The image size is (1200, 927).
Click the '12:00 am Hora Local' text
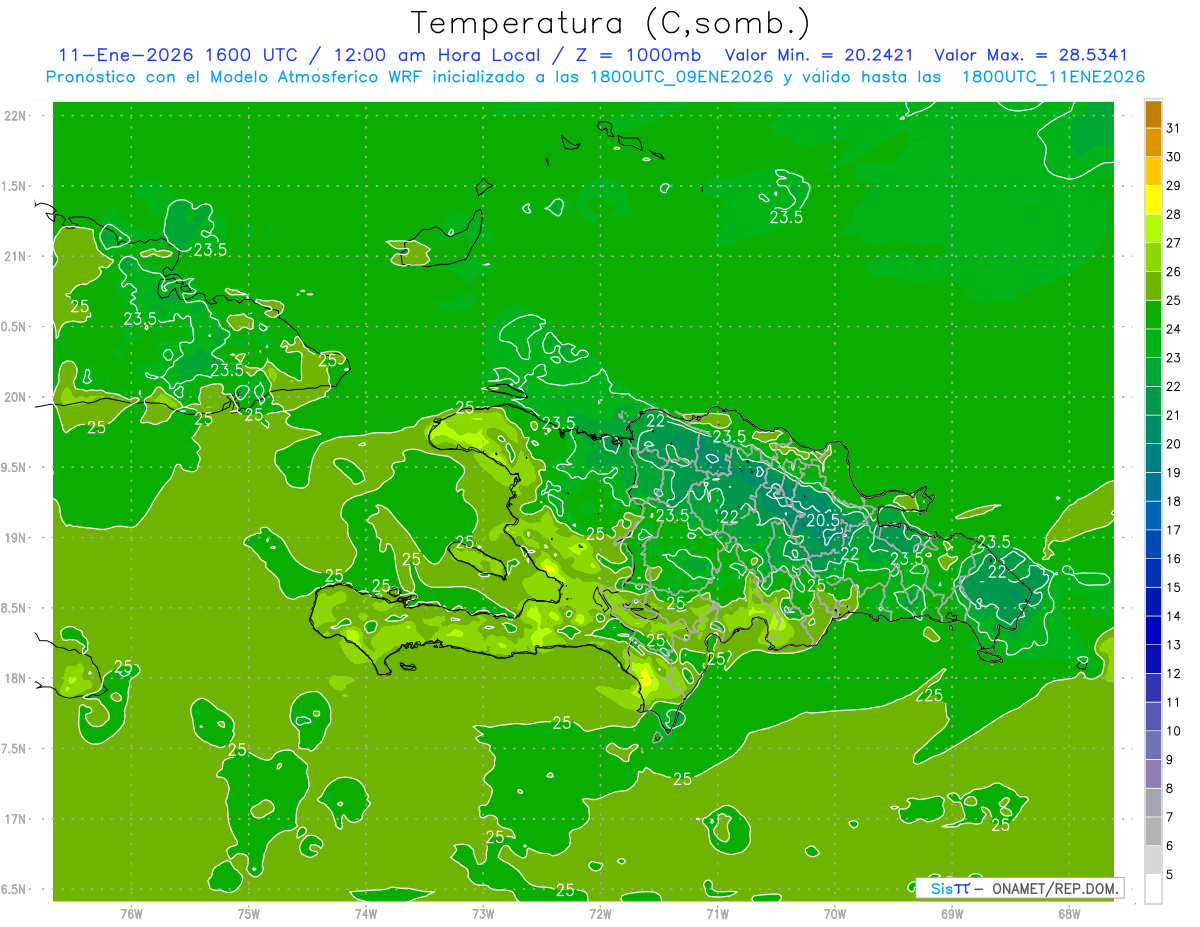435,55
